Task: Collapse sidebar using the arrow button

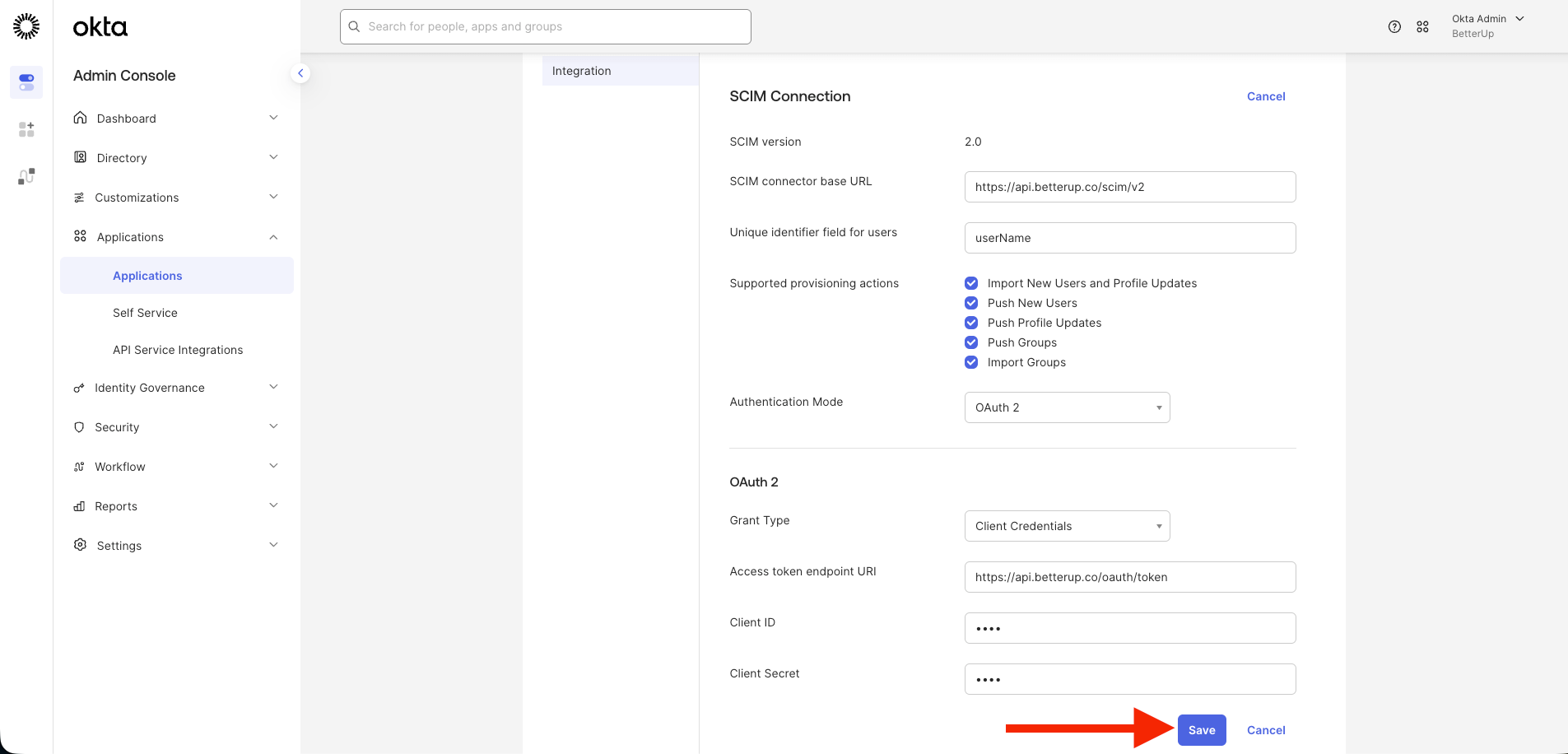Action: [300, 73]
